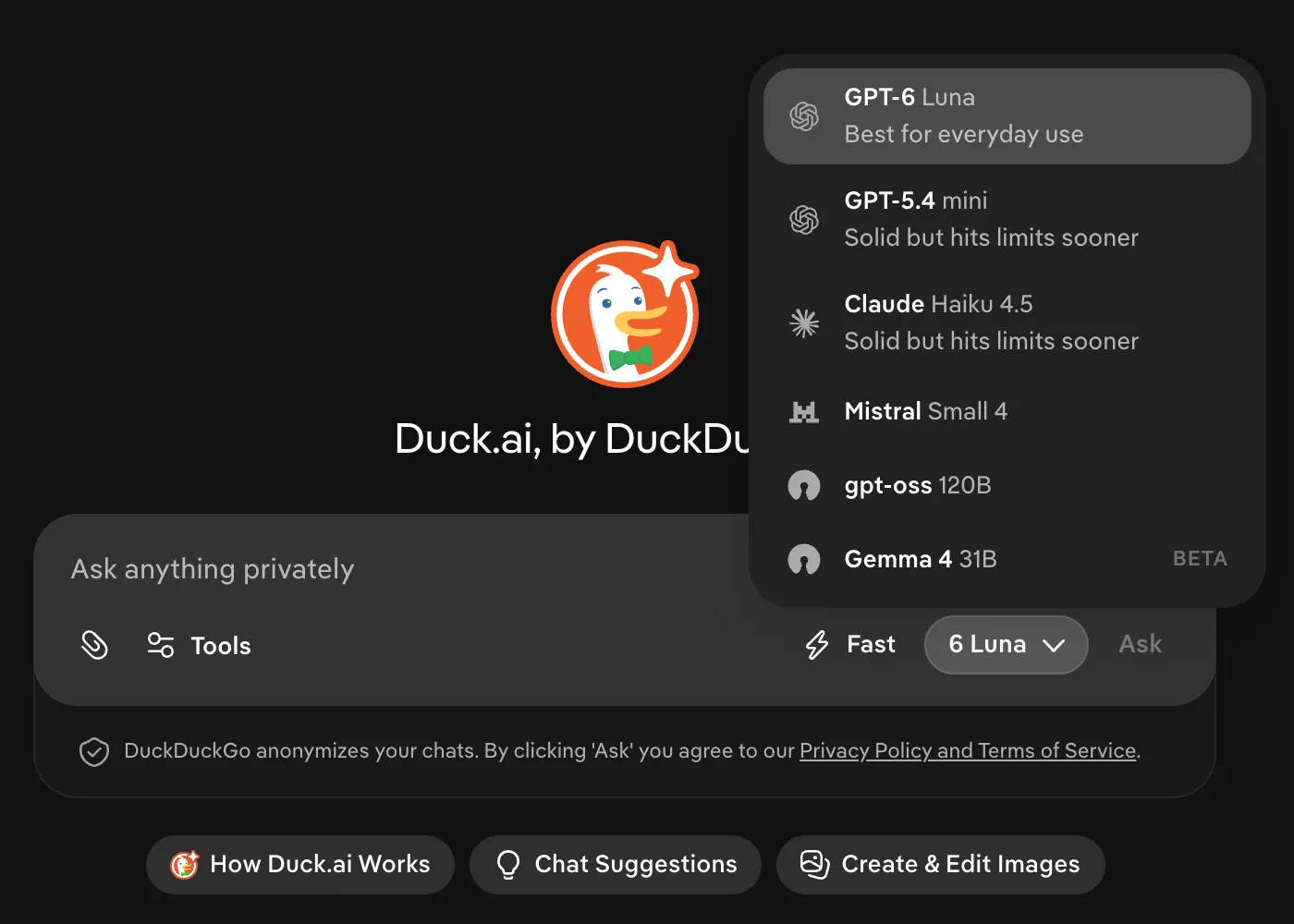
Task: Click the lightning bolt Fast icon
Action: click(817, 645)
